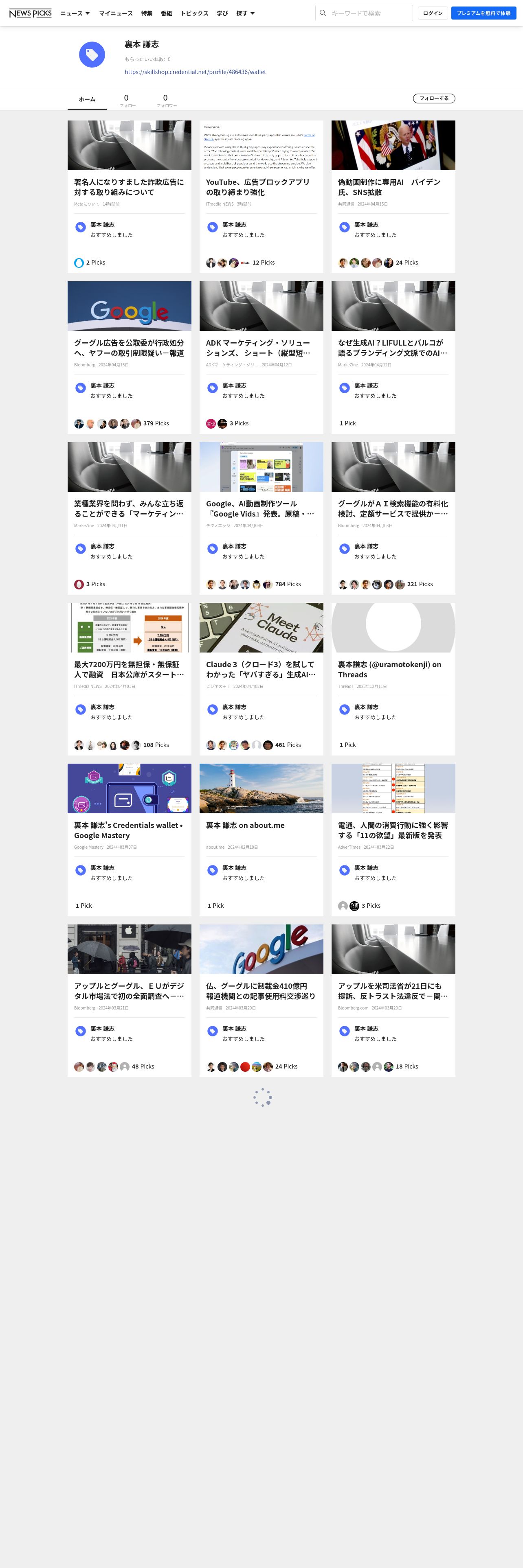Open 仏、グーグルに制裁金410億円 article title

tap(261, 990)
